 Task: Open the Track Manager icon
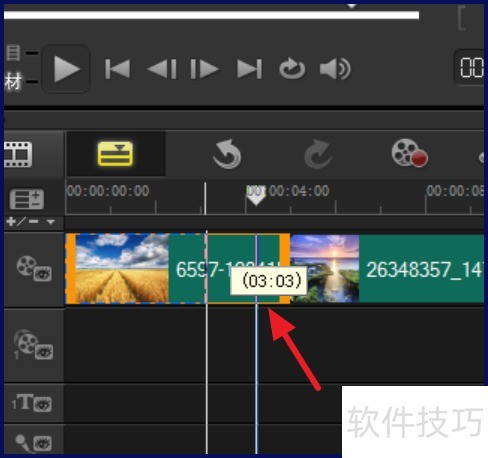[x=27, y=199]
